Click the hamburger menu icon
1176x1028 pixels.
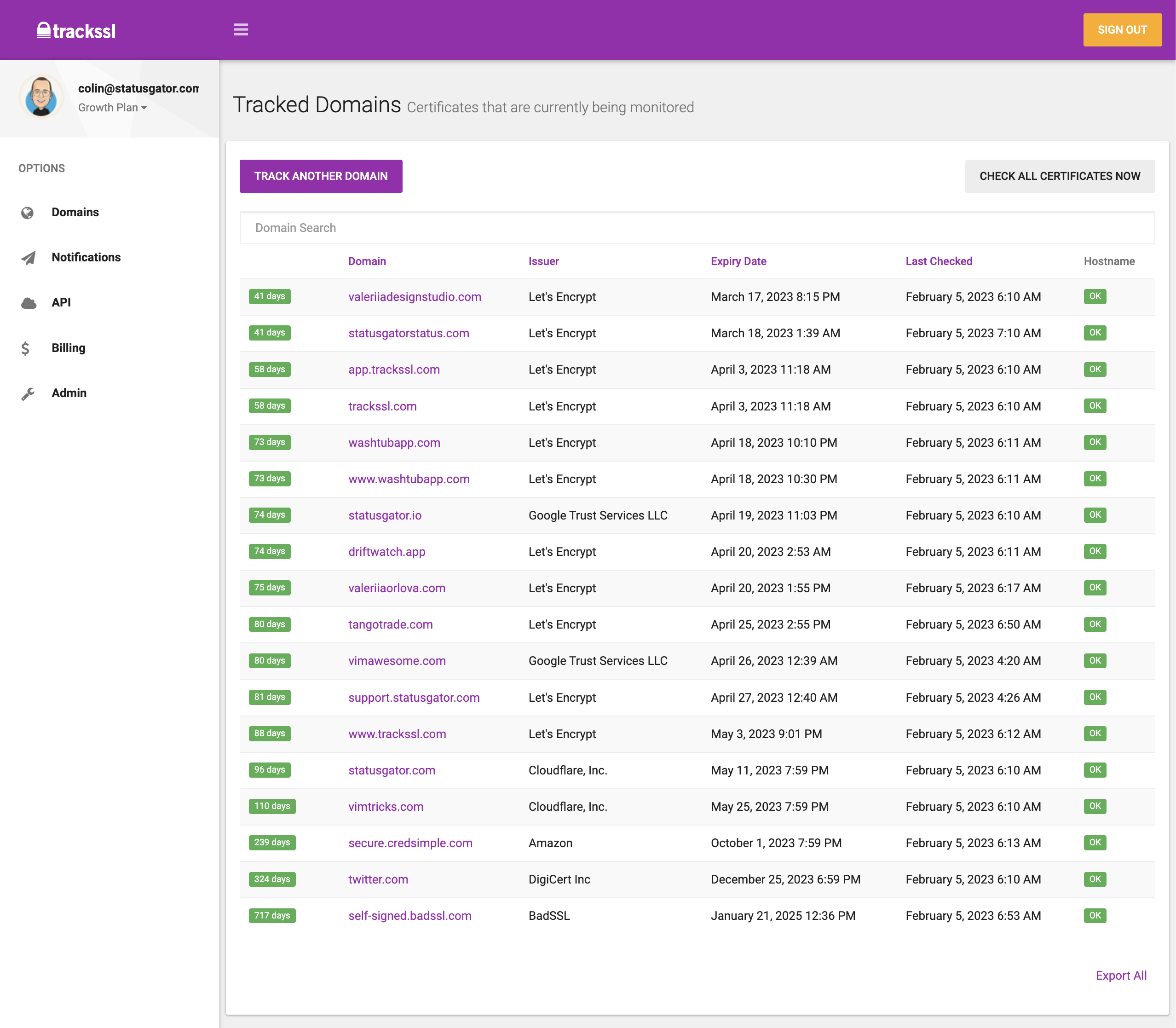click(x=240, y=29)
